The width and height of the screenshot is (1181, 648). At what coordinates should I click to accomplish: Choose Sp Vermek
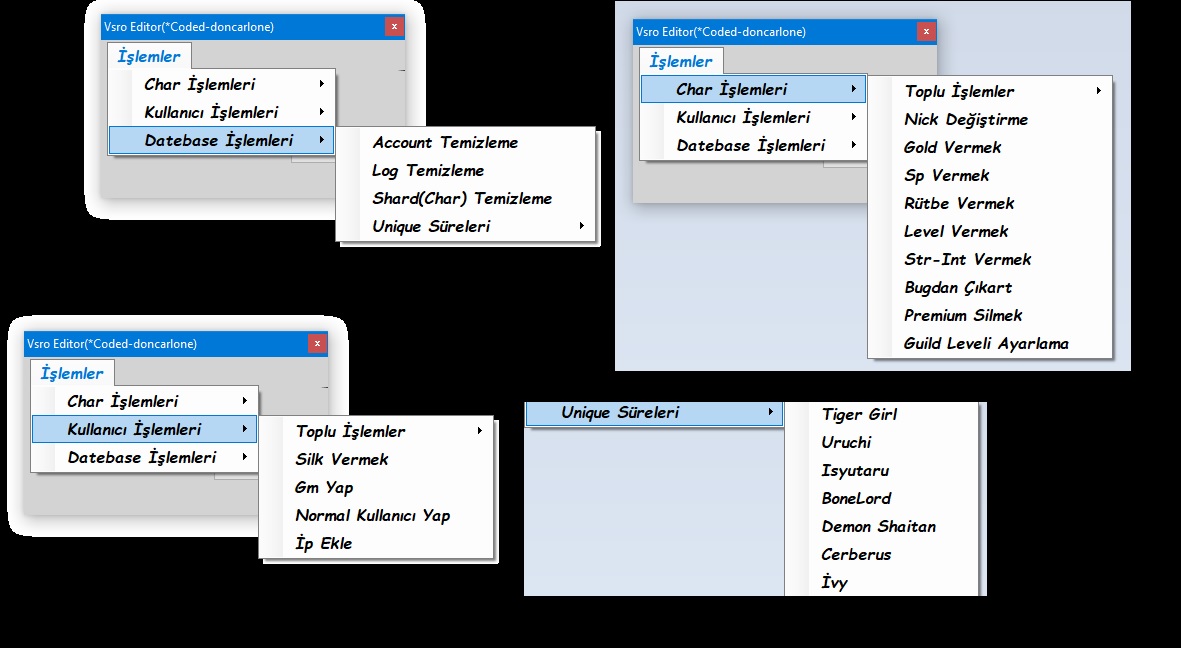(990, 175)
